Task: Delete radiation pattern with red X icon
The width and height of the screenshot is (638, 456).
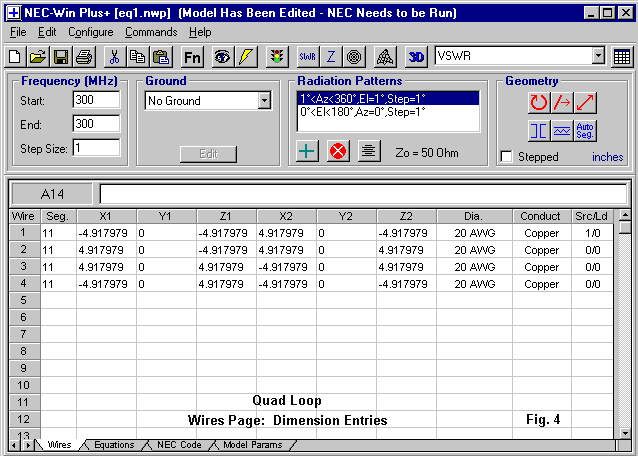Action: [x=338, y=151]
